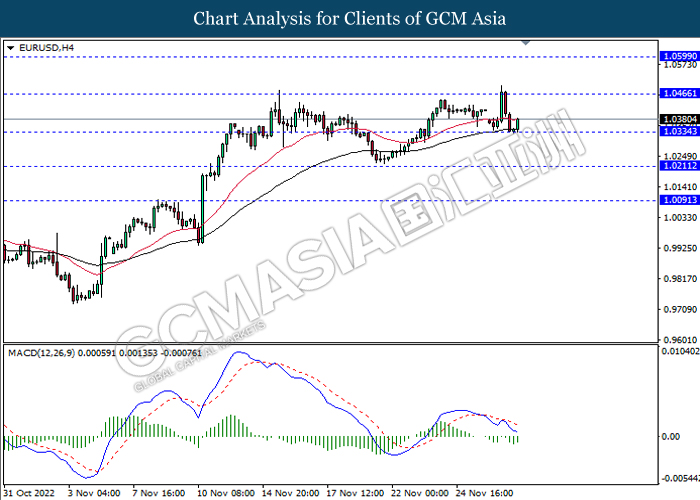
Task: Click the 7 Nov 16:00 time label
Action: 158,493
